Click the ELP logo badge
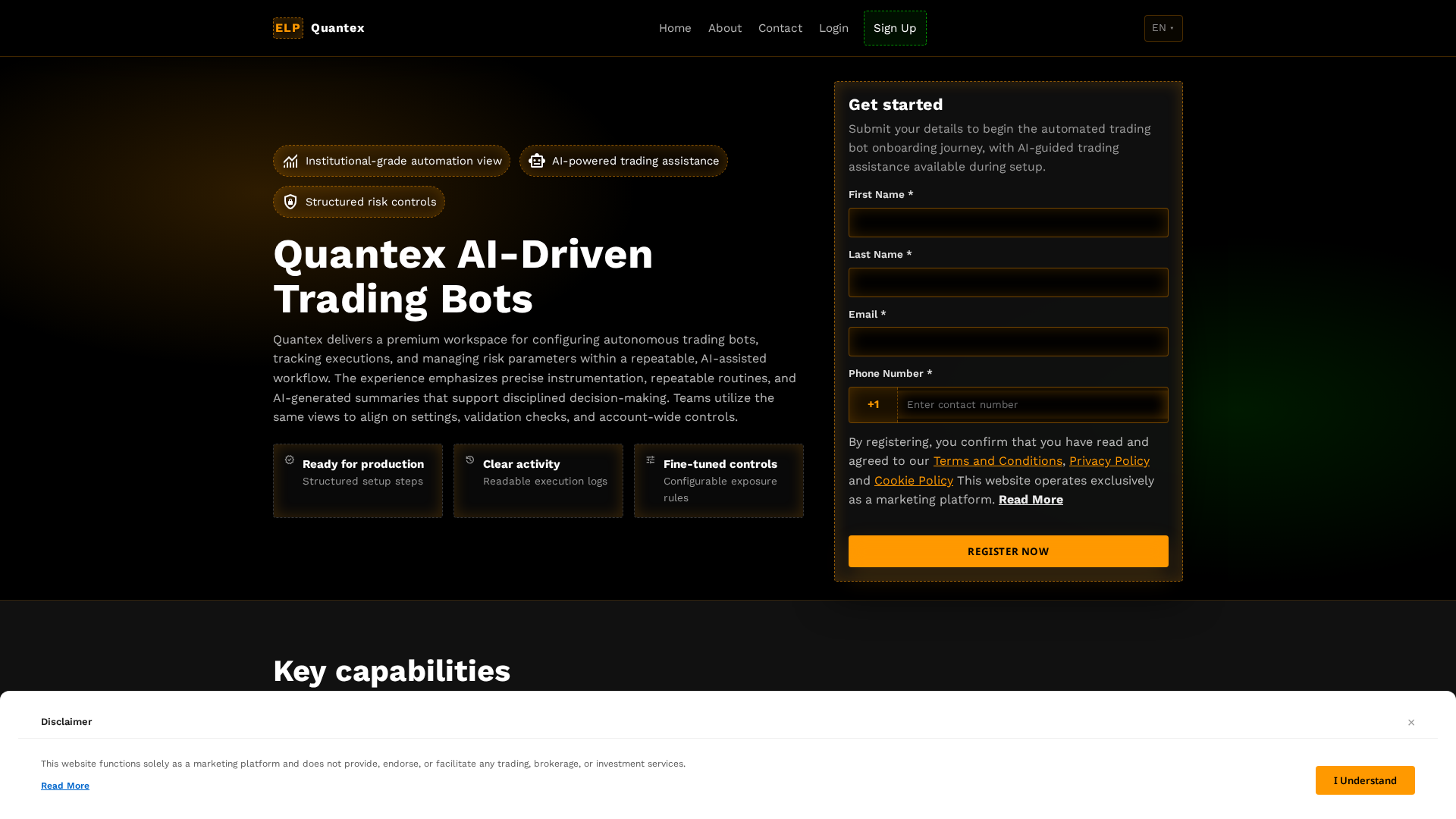Viewport: 1456px width, 819px height. pos(288,28)
